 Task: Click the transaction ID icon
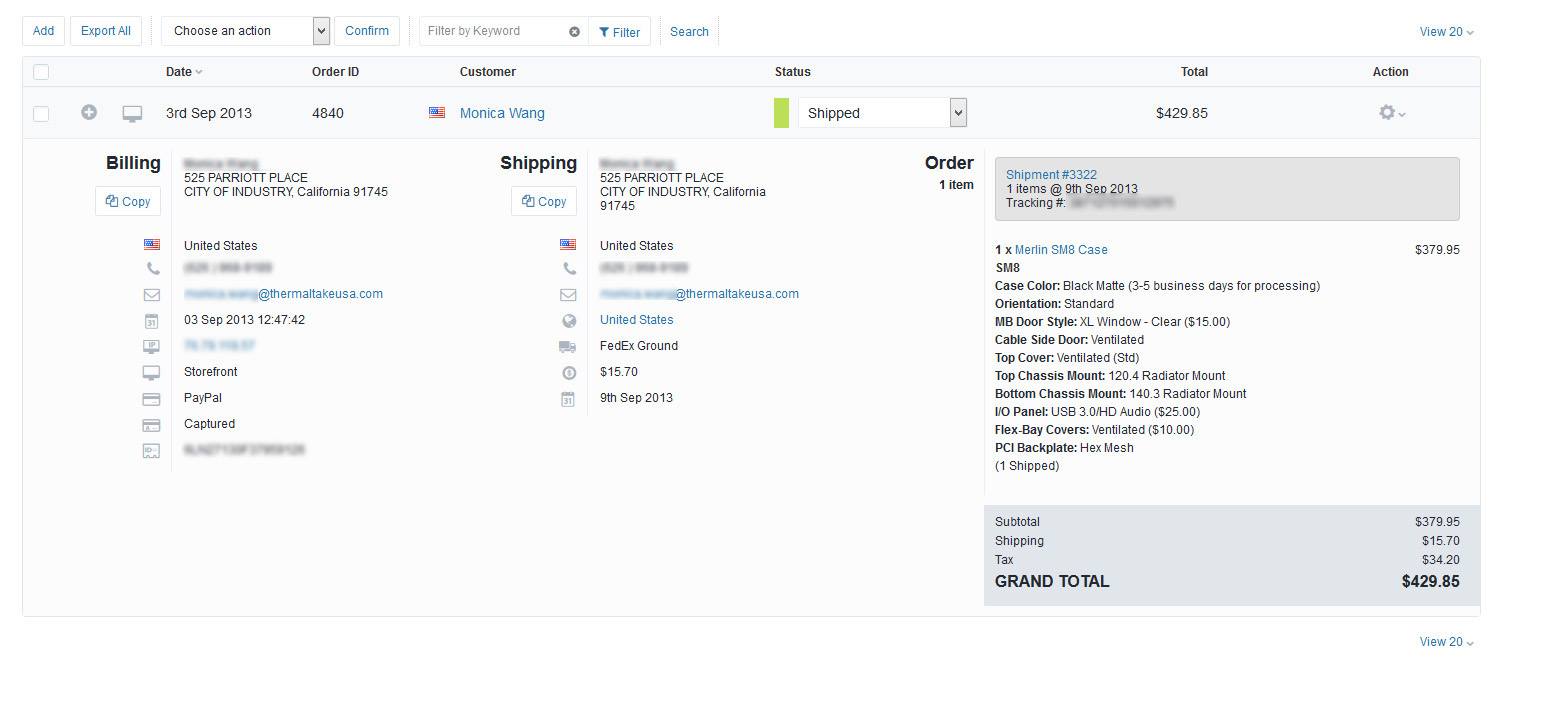coord(151,451)
